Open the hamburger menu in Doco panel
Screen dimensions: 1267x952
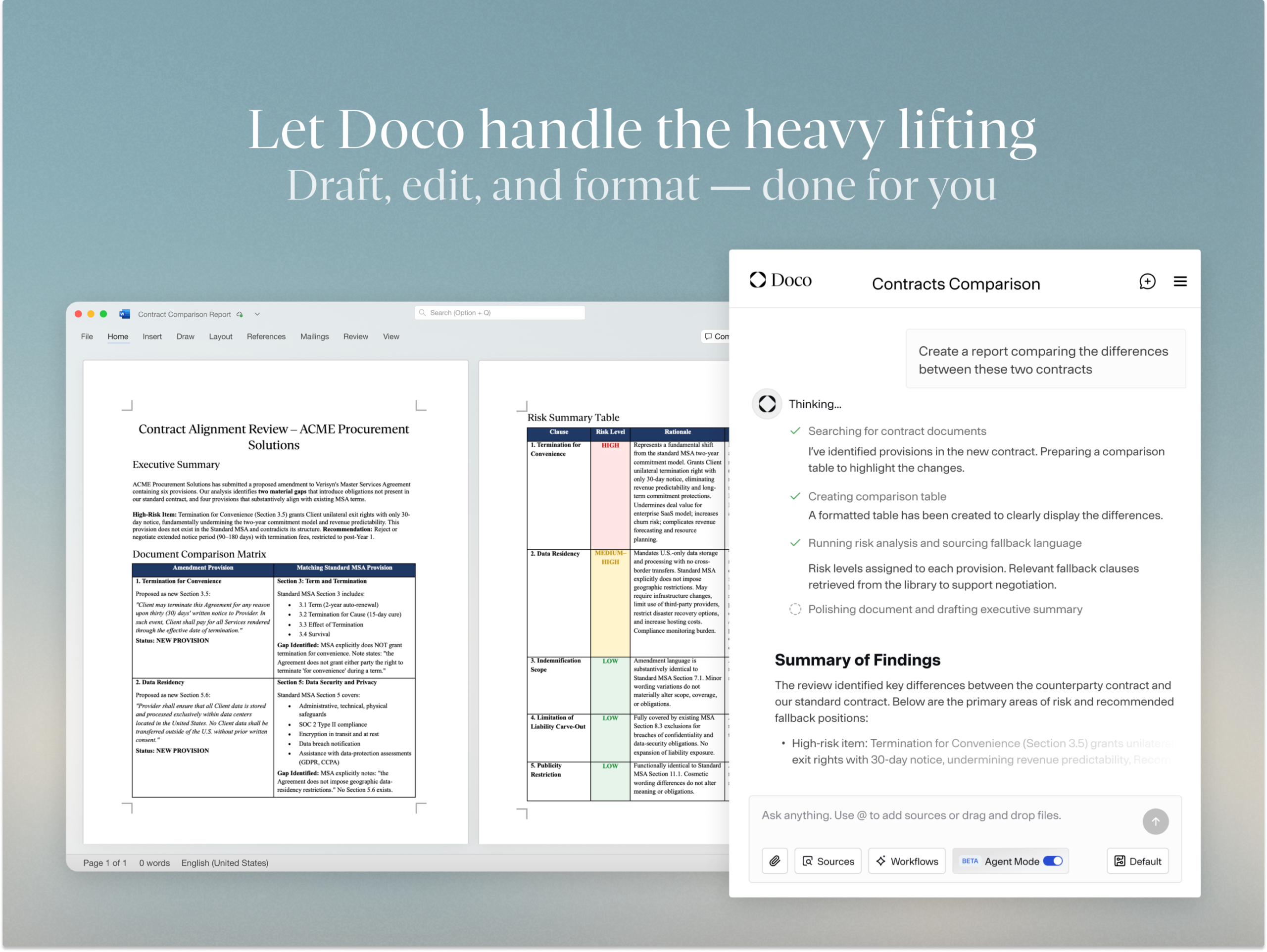click(1180, 281)
